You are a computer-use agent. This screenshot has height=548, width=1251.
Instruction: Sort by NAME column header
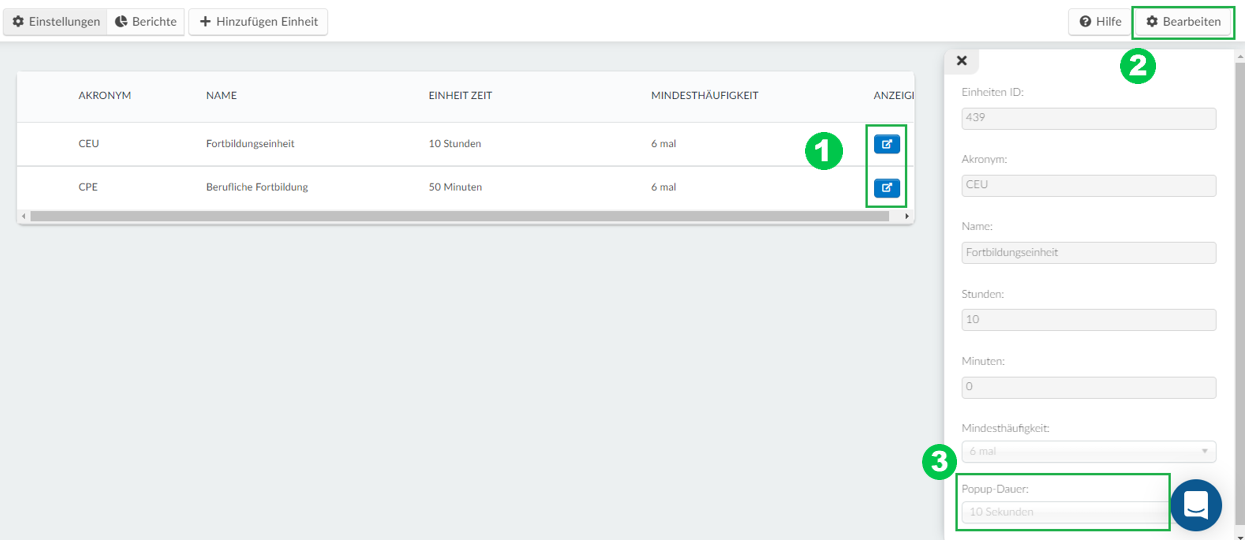[x=221, y=96]
